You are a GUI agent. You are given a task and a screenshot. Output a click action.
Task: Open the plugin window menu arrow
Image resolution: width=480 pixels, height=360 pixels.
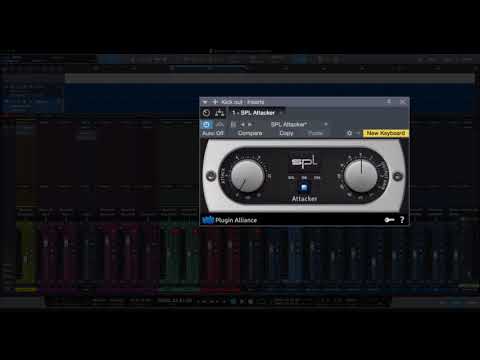pos(205,102)
